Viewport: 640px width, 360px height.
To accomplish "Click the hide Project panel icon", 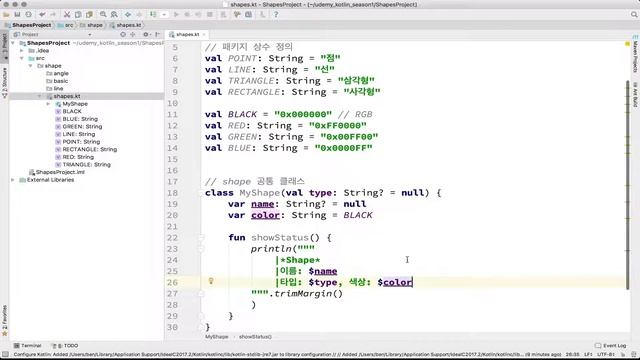I will (x=158, y=35).
